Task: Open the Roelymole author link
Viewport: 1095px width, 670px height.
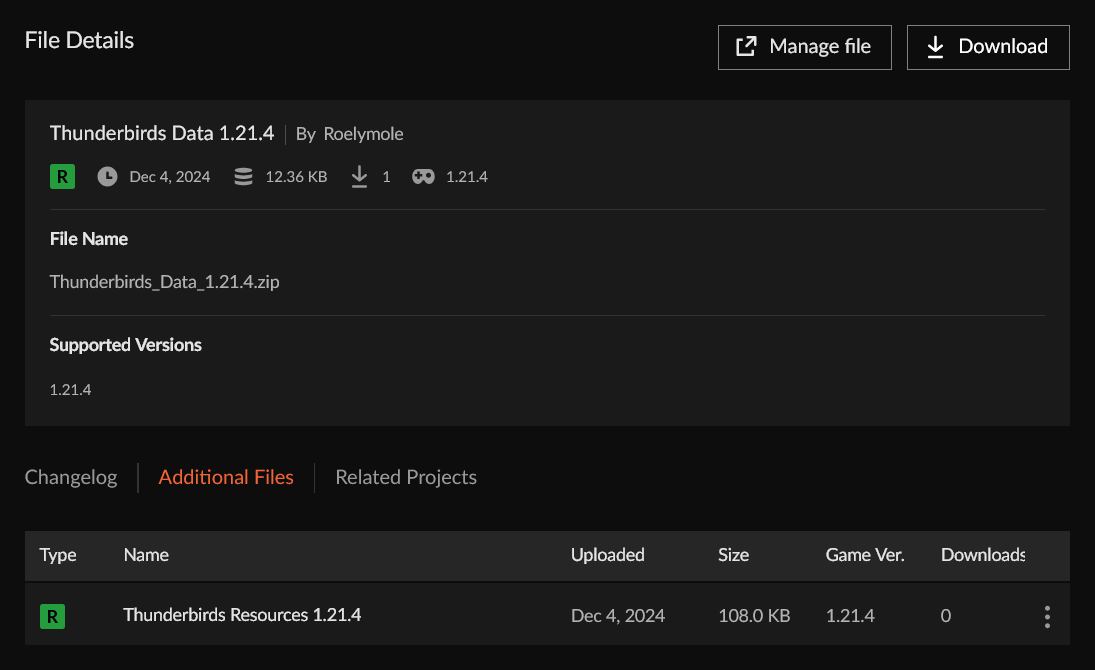Action: (363, 133)
